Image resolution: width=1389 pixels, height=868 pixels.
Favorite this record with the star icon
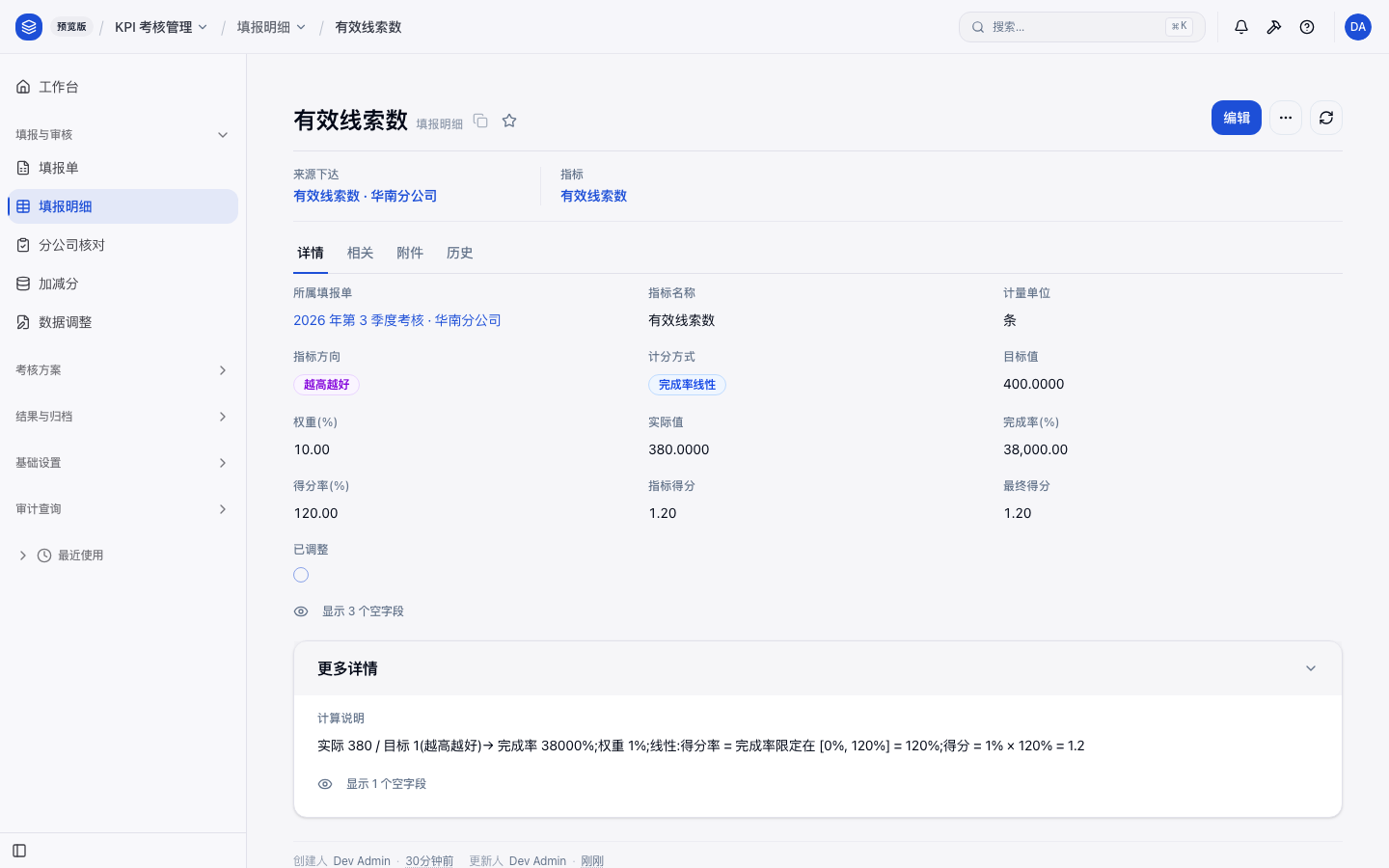pos(509,121)
